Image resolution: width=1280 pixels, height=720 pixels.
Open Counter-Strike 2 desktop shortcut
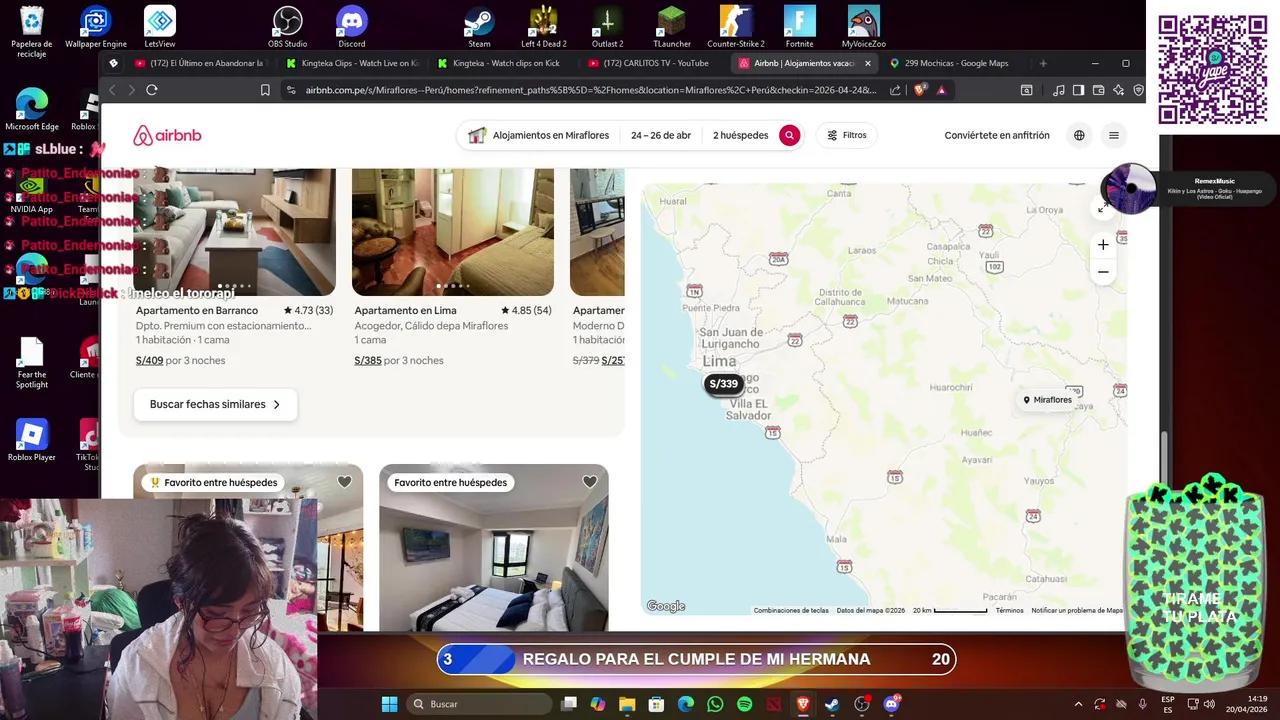736,27
